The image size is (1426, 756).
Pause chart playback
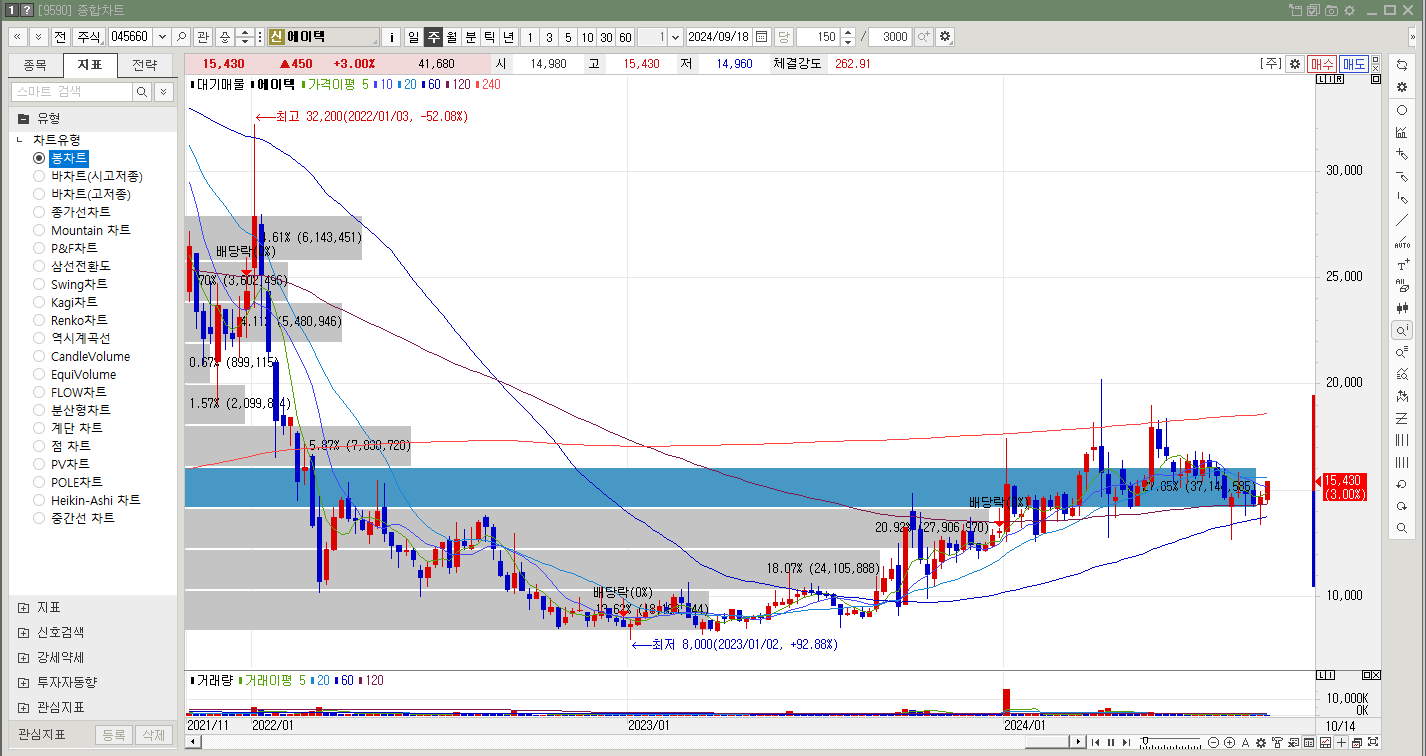pyautogui.click(x=1110, y=742)
